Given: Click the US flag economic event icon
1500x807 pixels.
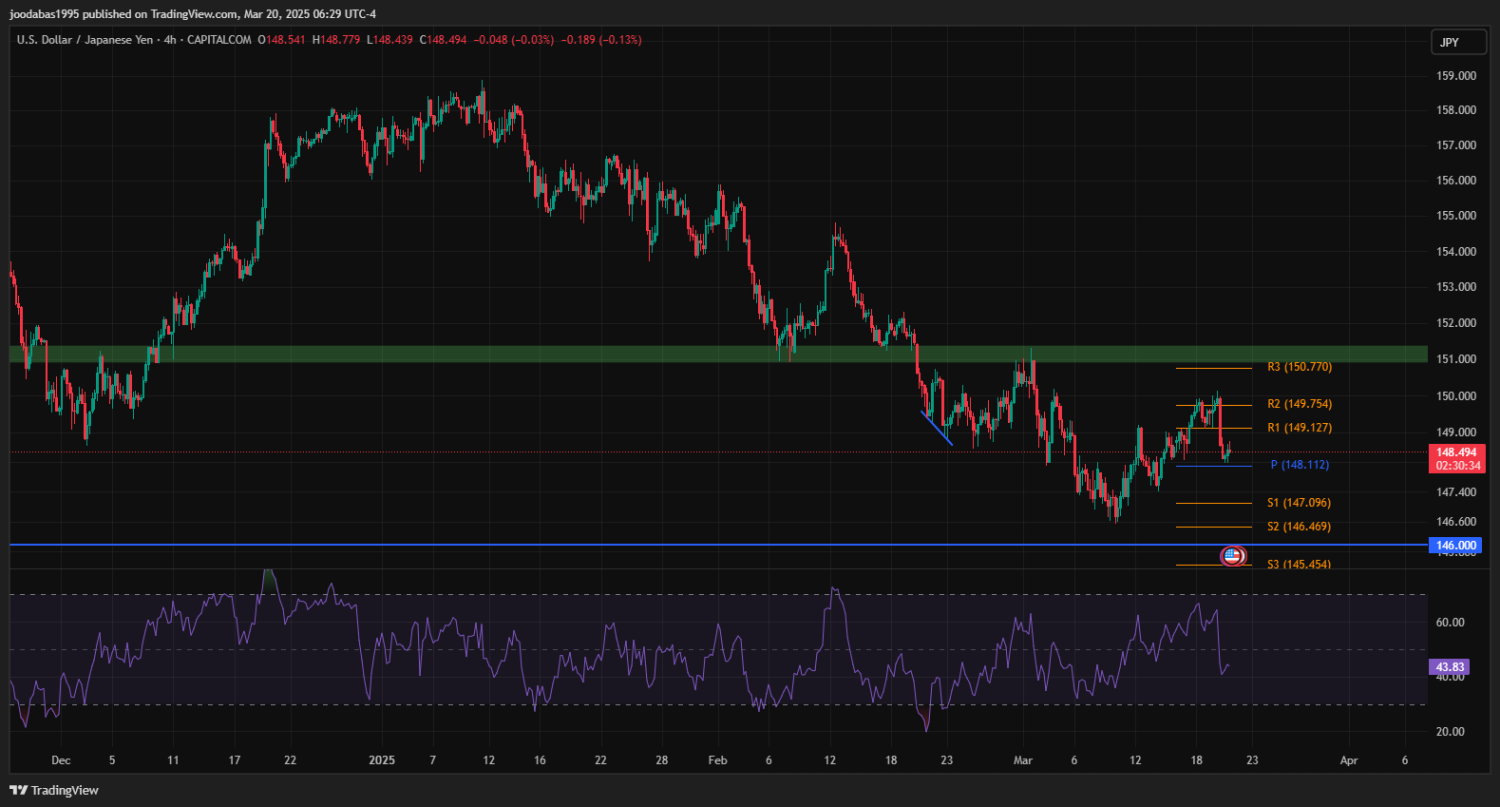Looking at the screenshot, I should (1232, 556).
